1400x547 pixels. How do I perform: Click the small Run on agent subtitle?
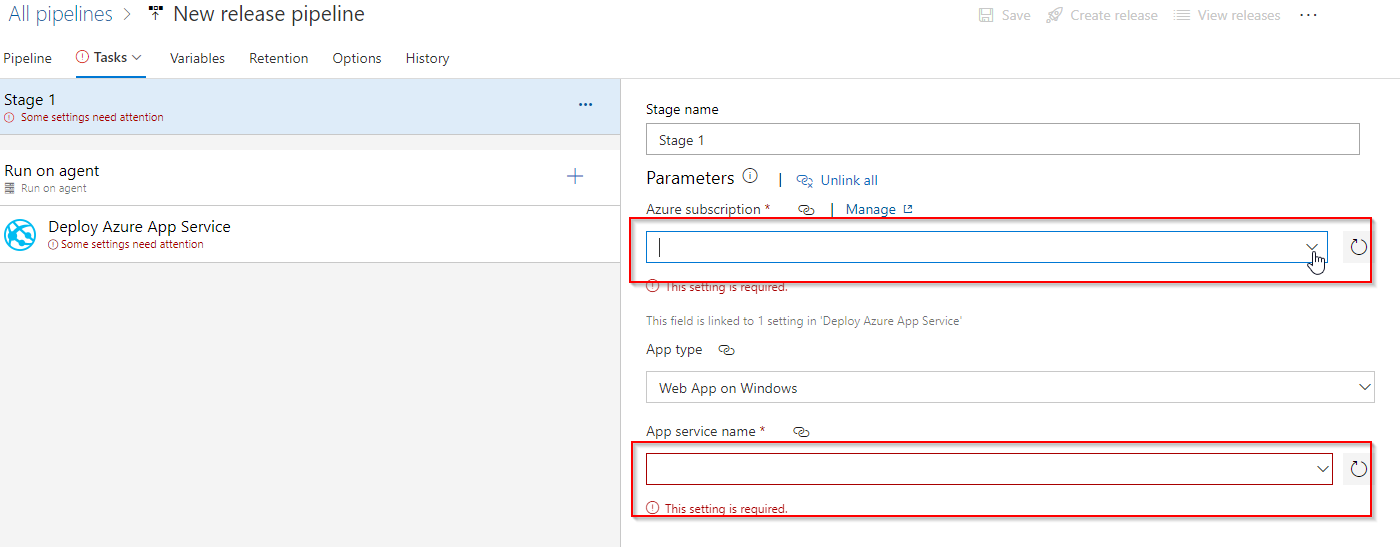54,188
